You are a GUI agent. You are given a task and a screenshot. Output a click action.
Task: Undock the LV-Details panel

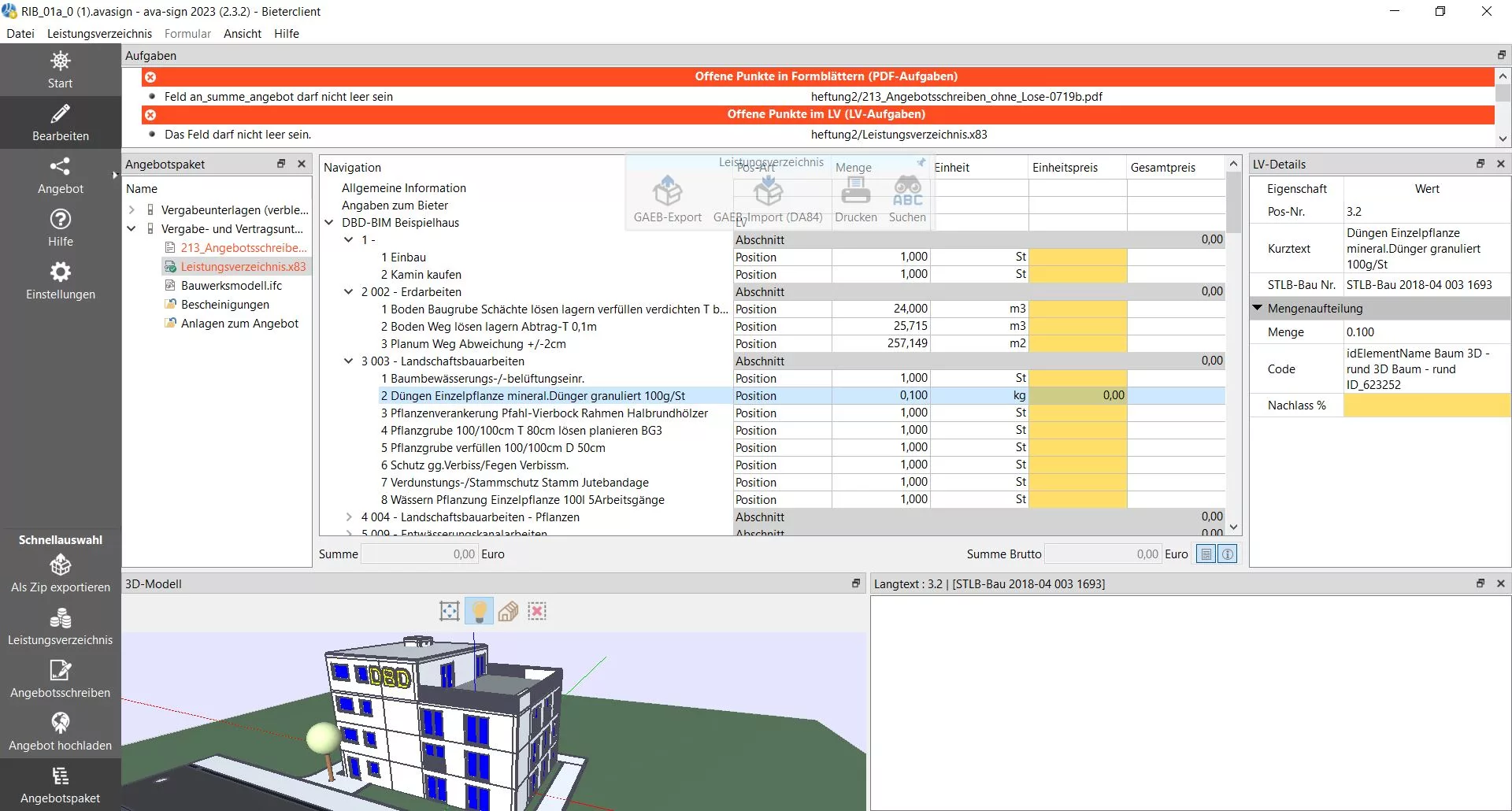click(1480, 164)
